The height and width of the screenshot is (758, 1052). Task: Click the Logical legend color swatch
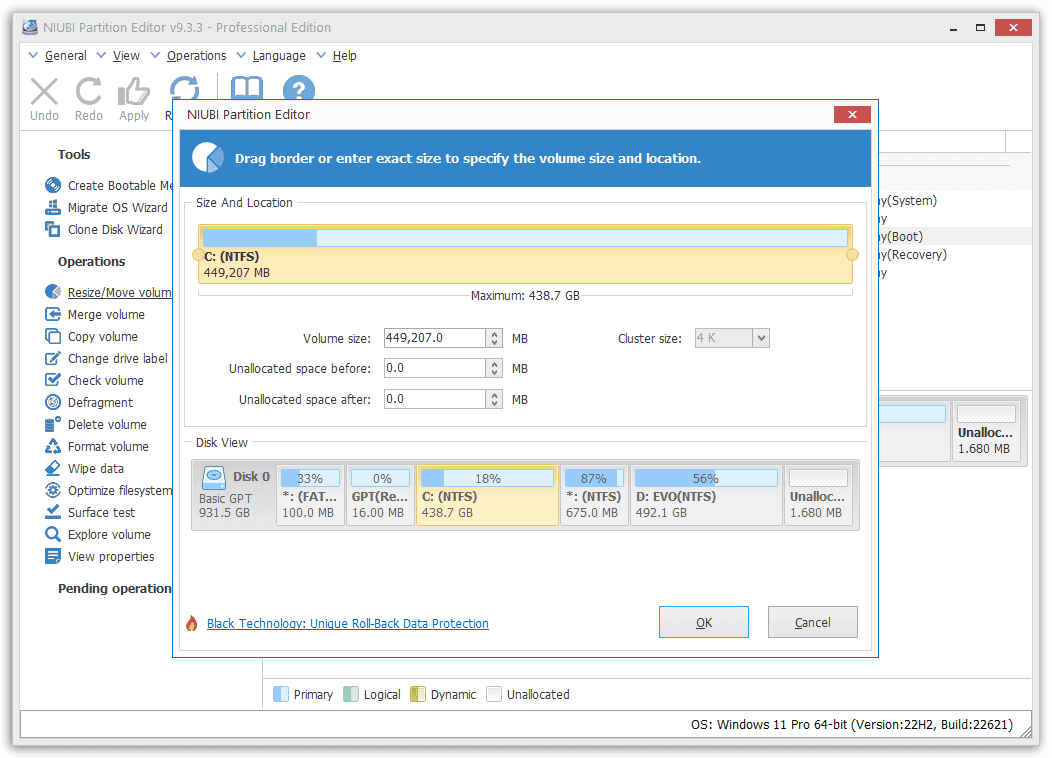point(351,694)
